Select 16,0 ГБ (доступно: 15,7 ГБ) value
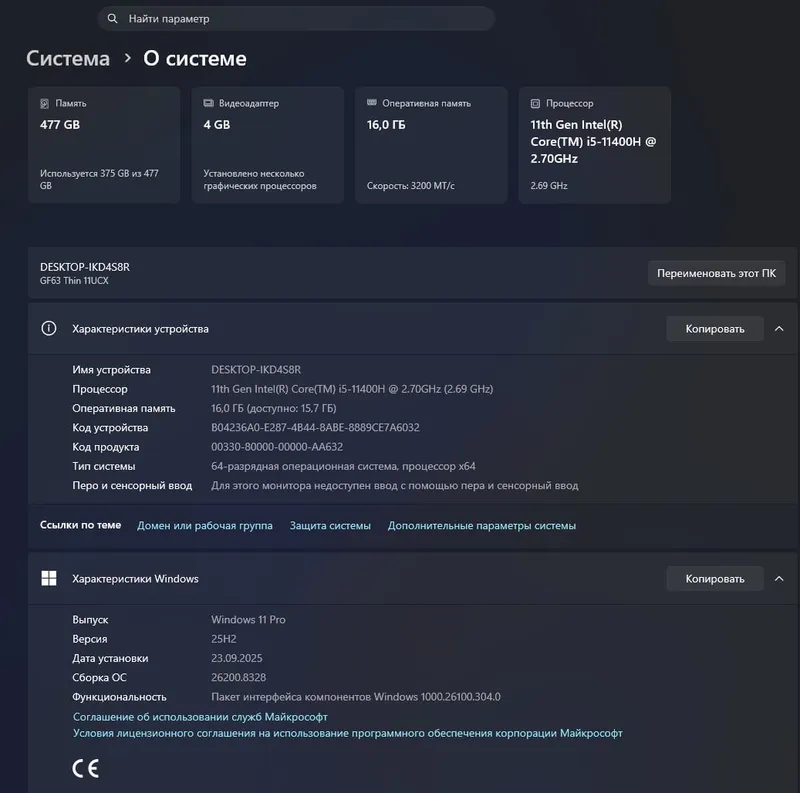 point(273,408)
